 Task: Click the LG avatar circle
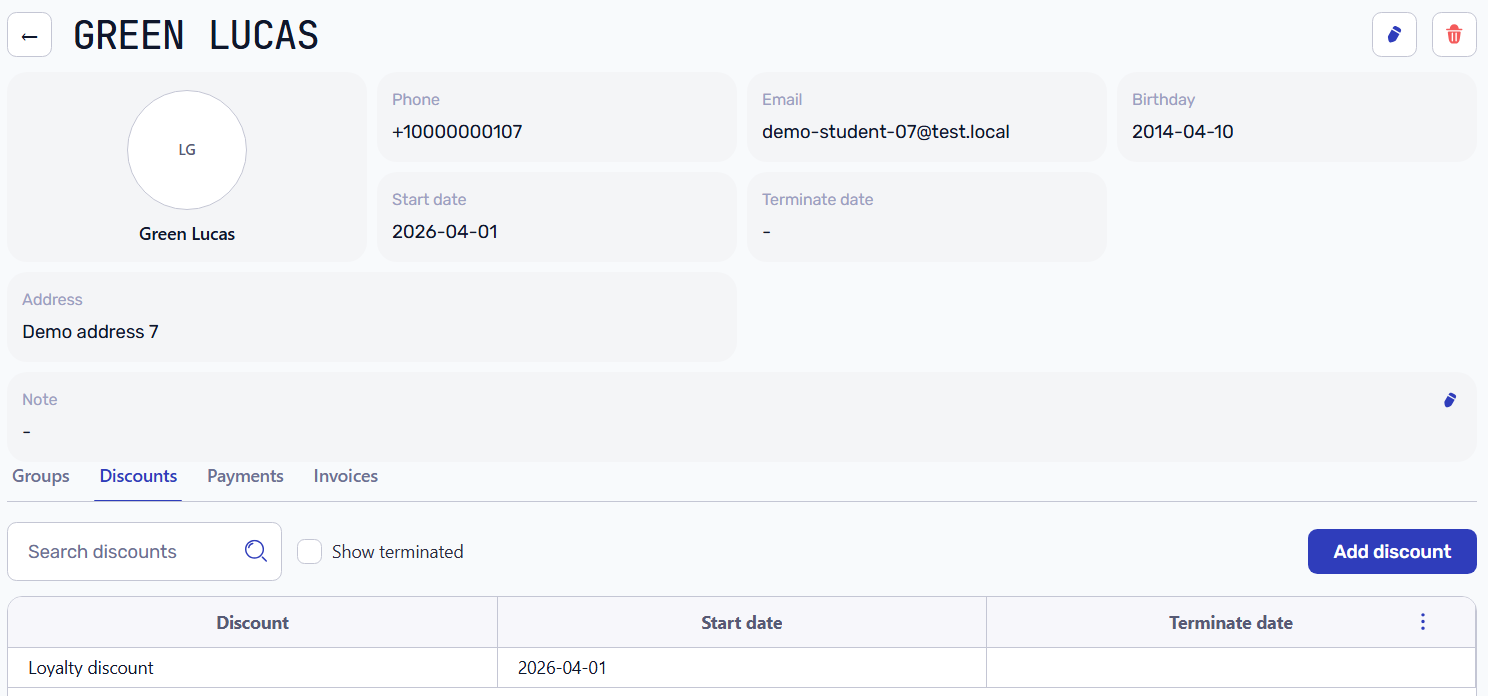click(187, 150)
